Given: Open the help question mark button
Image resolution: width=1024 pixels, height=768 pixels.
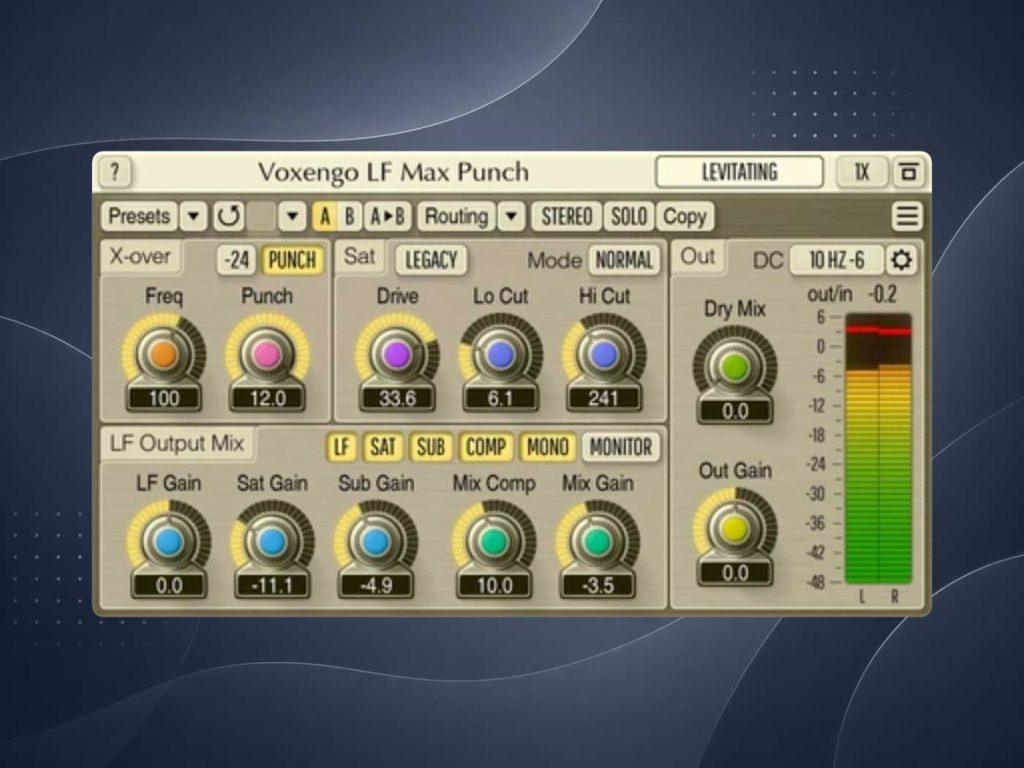Looking at the screenshot, I should click(116, 172).
